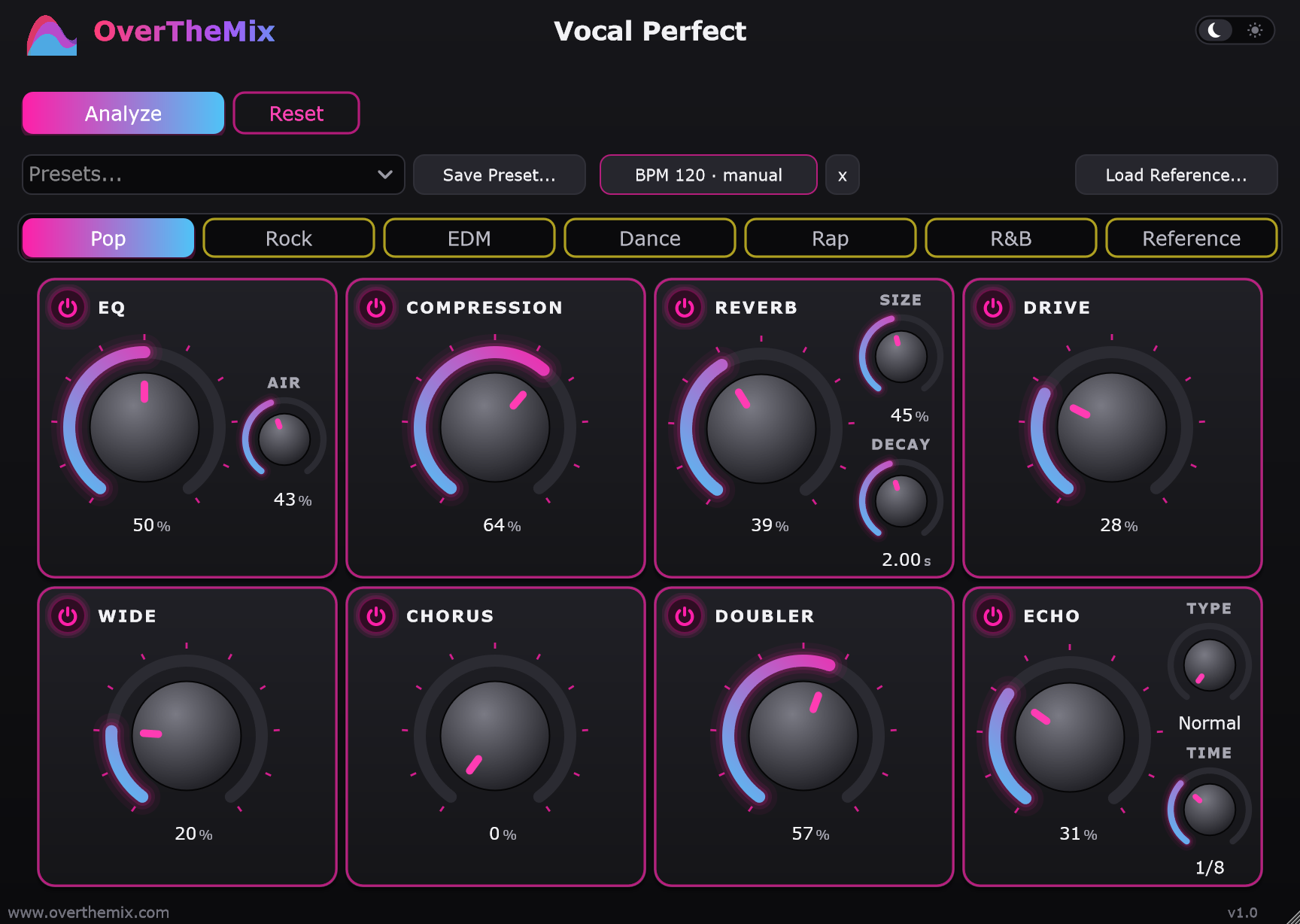Click the Echo Type knob
1300x924 pixels.
point(1210,665)
